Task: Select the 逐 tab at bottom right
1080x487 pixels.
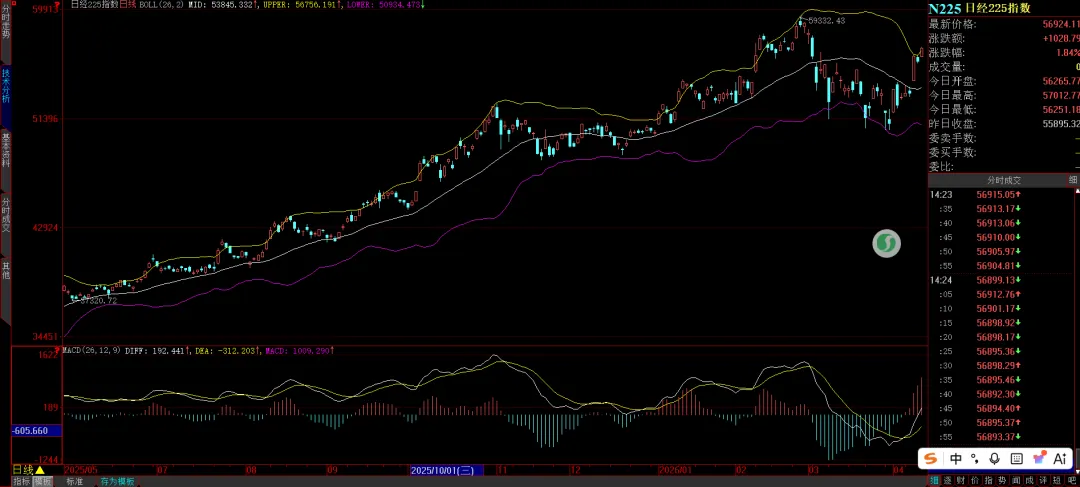Action: [x=948, y=480]
